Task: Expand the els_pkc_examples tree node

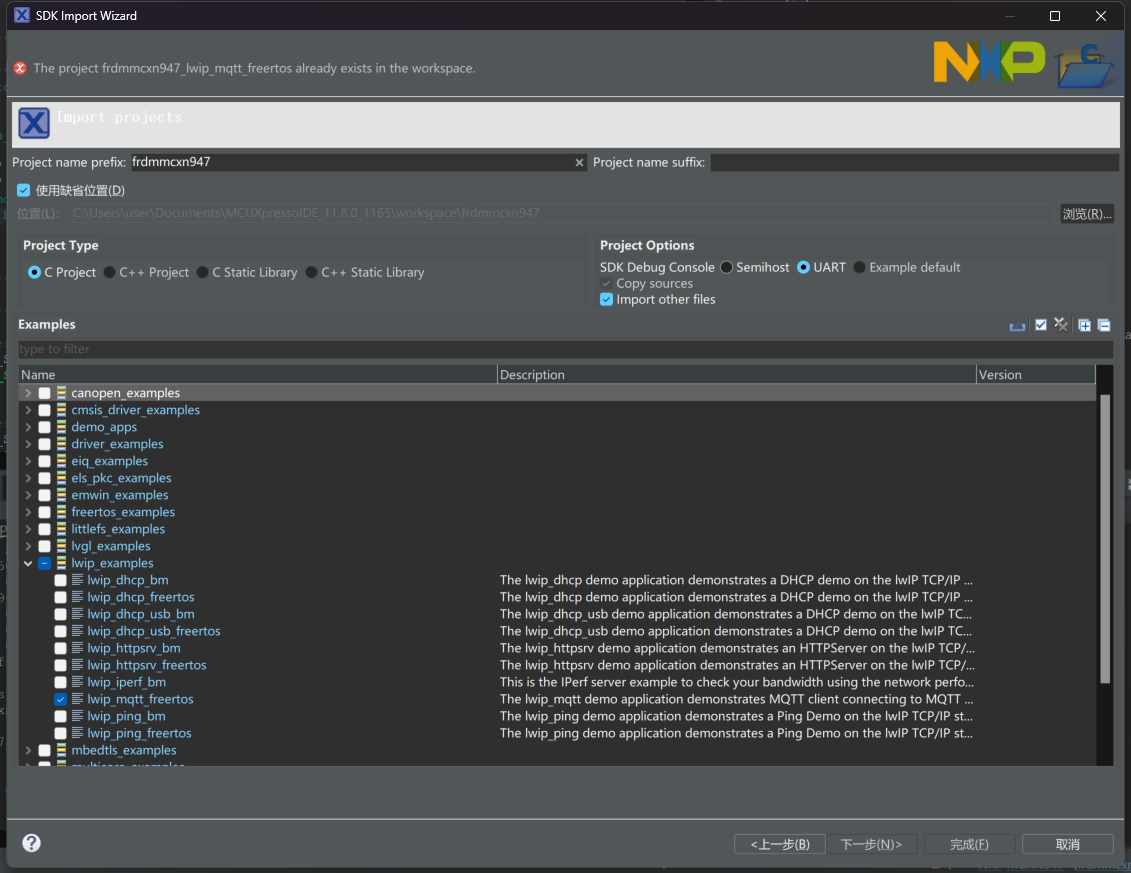Action: [28, 478]
